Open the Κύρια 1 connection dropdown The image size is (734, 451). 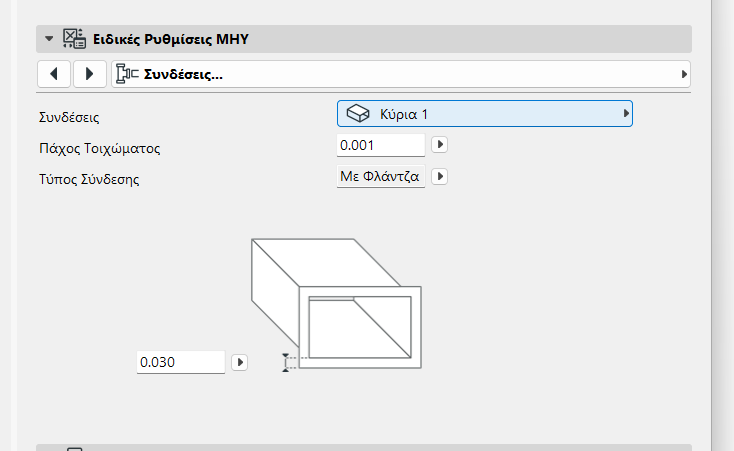[x=485, y=114]
